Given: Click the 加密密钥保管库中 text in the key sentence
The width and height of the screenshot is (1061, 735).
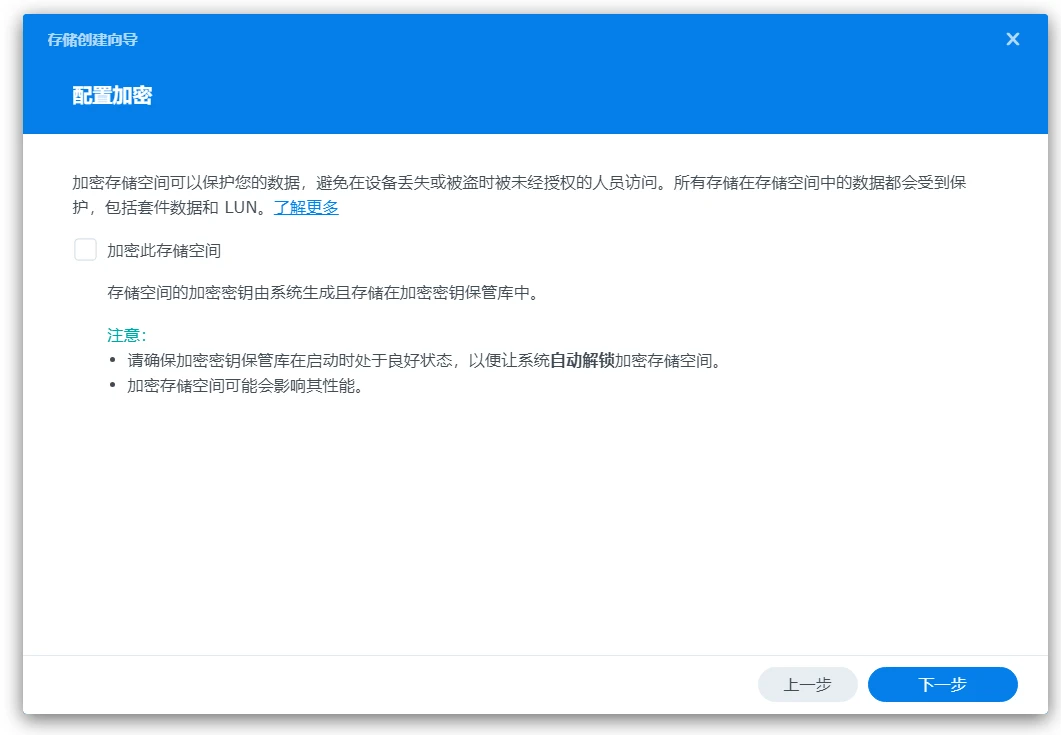Looking at the screenshot, I should tap(470, 293).
